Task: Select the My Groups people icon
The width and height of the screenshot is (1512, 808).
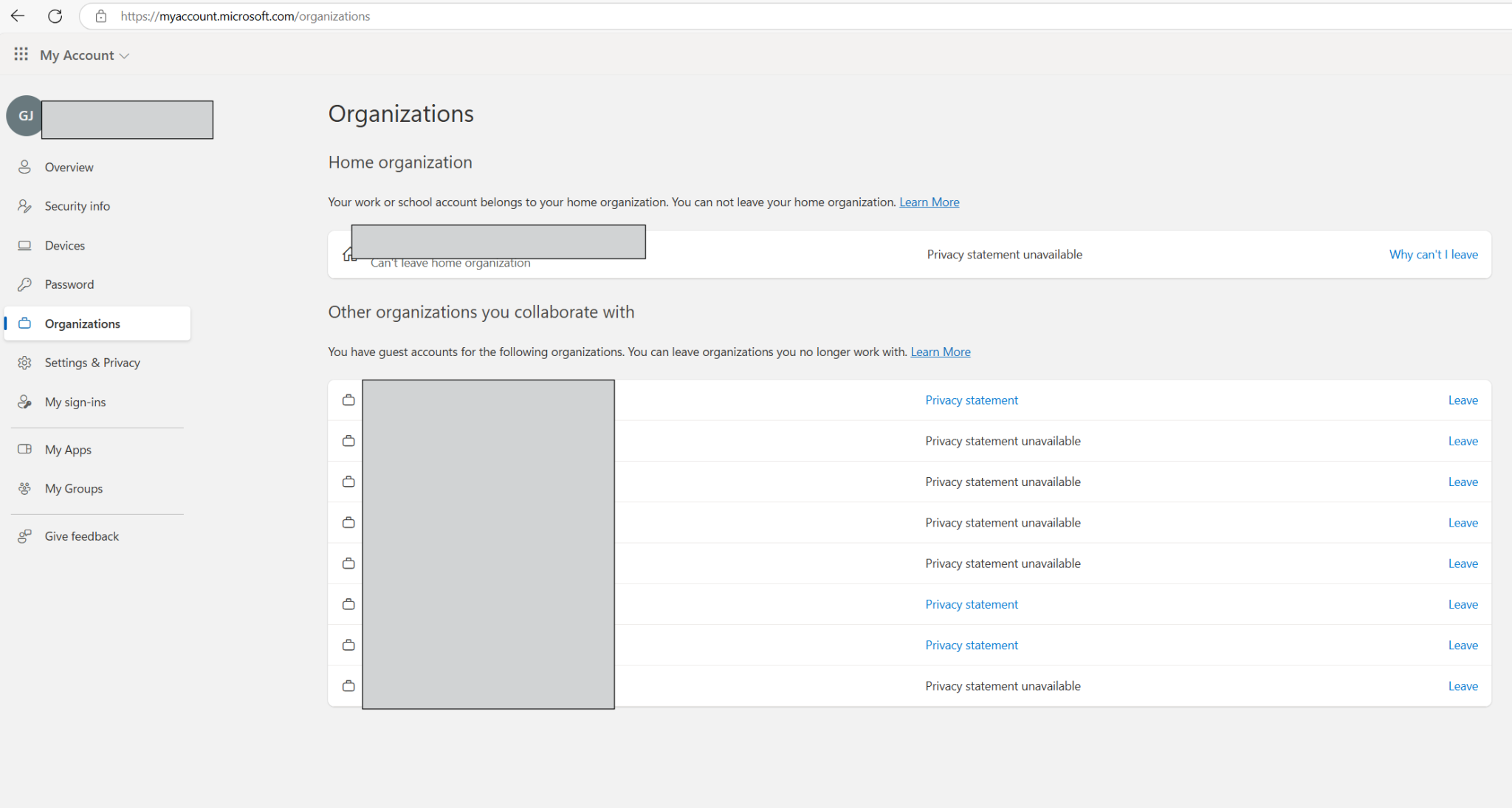Action: [x=24, y=488]
